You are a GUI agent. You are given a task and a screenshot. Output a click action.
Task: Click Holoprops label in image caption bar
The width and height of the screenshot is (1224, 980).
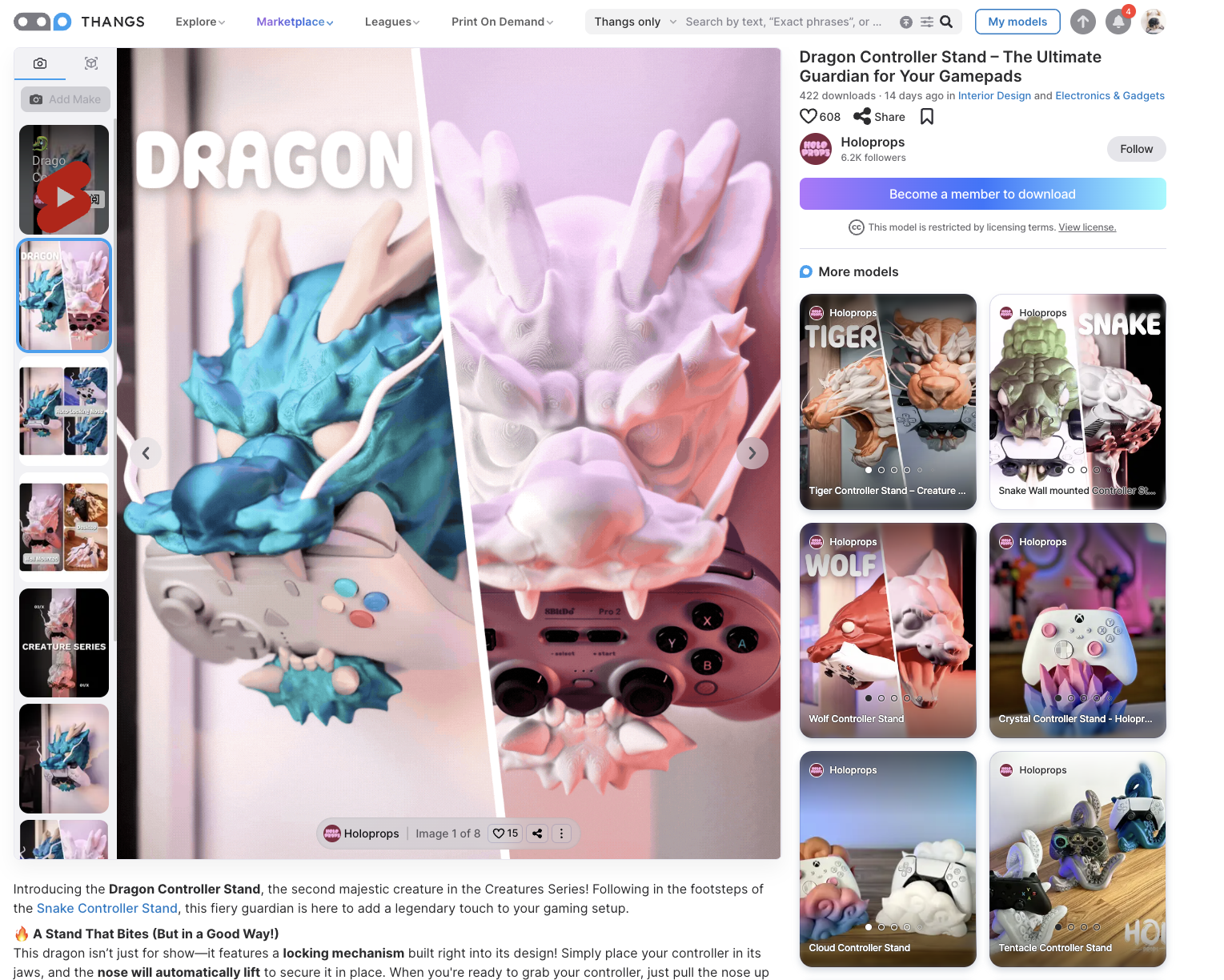371,833
